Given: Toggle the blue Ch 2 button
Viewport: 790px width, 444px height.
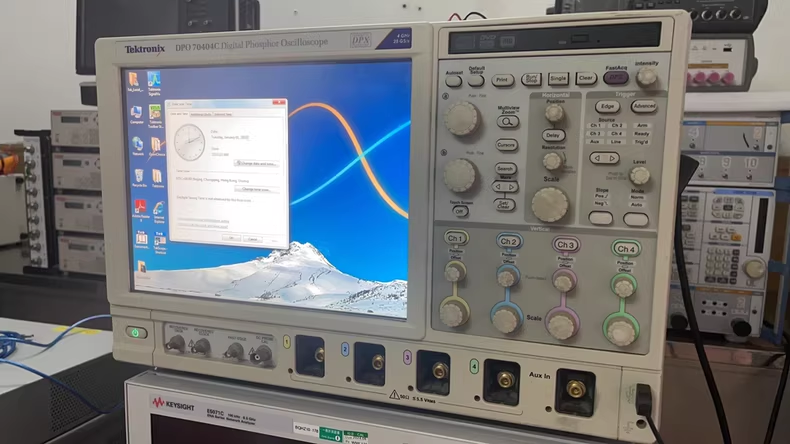Looking at the screenshot, I should (508, 241).
